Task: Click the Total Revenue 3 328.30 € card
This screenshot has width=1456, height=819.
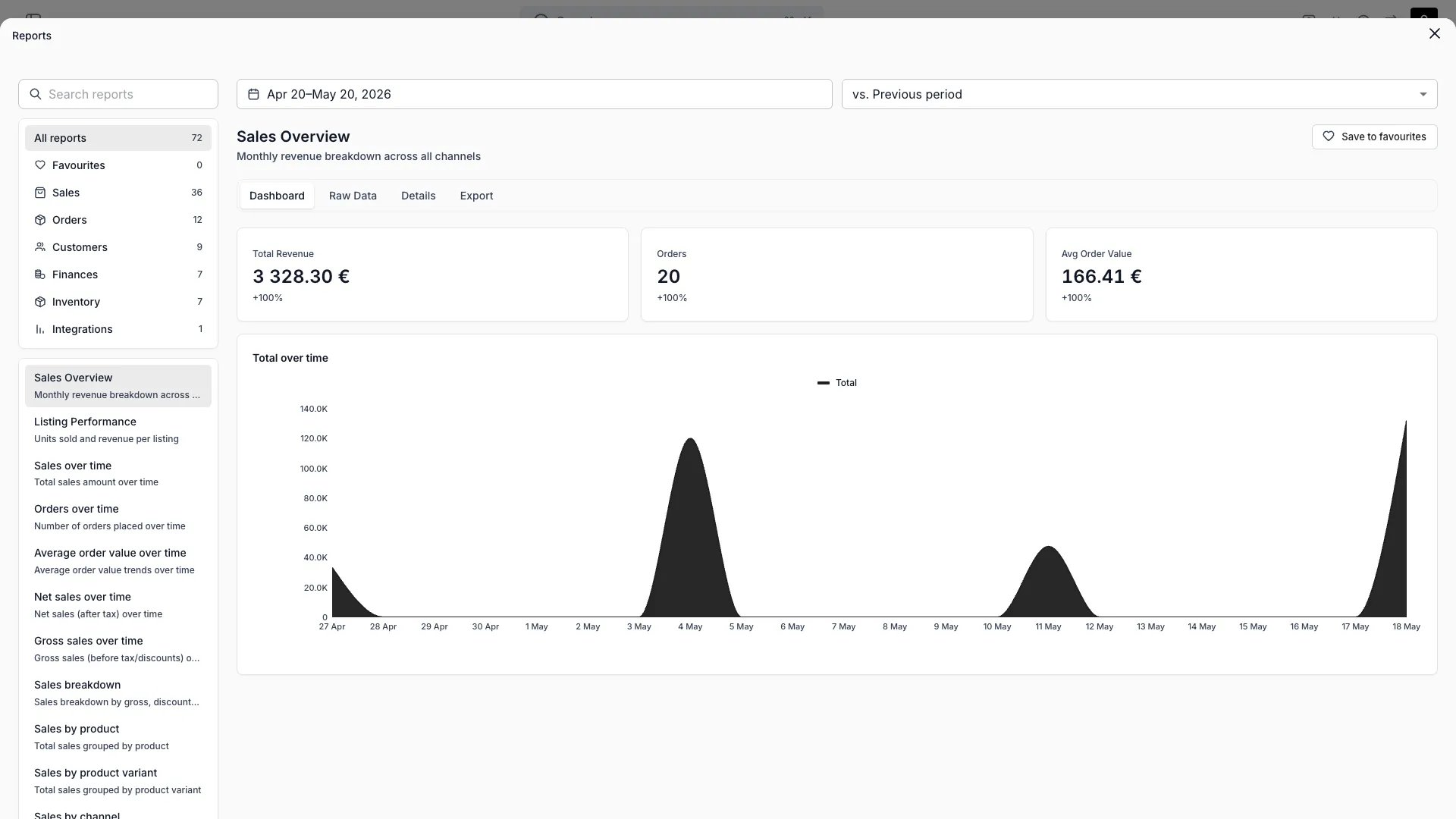Action: click(x=432, y=275)
